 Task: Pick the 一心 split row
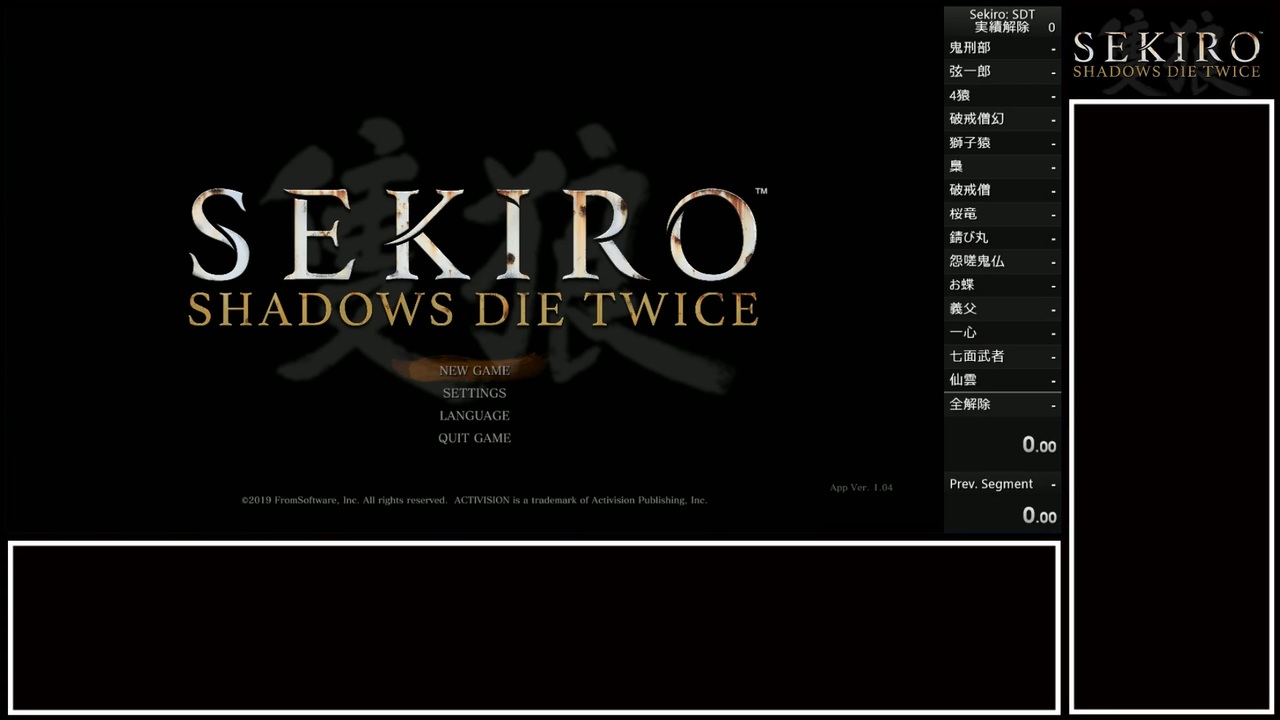point(1002,332)
